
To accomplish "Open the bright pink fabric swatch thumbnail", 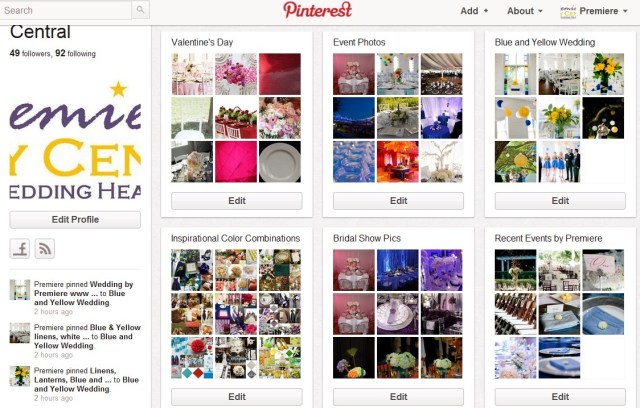I will pos(236,162).
